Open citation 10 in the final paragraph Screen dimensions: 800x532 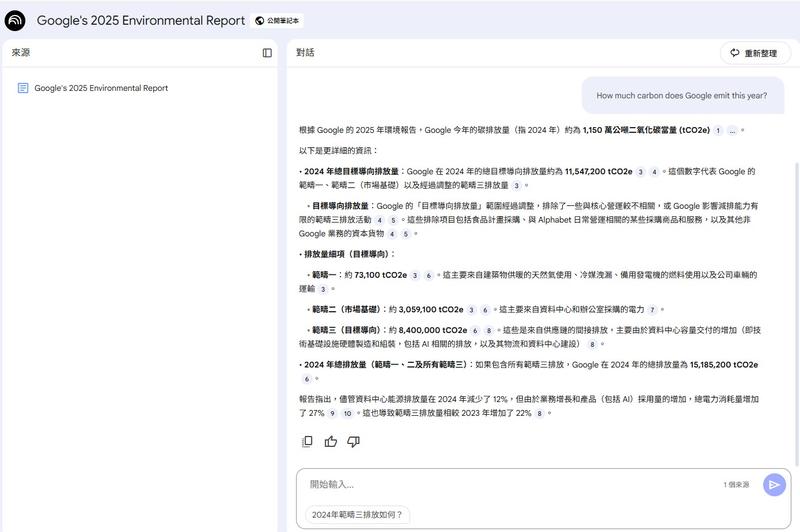pyautogui.click(x=347, y=413)
